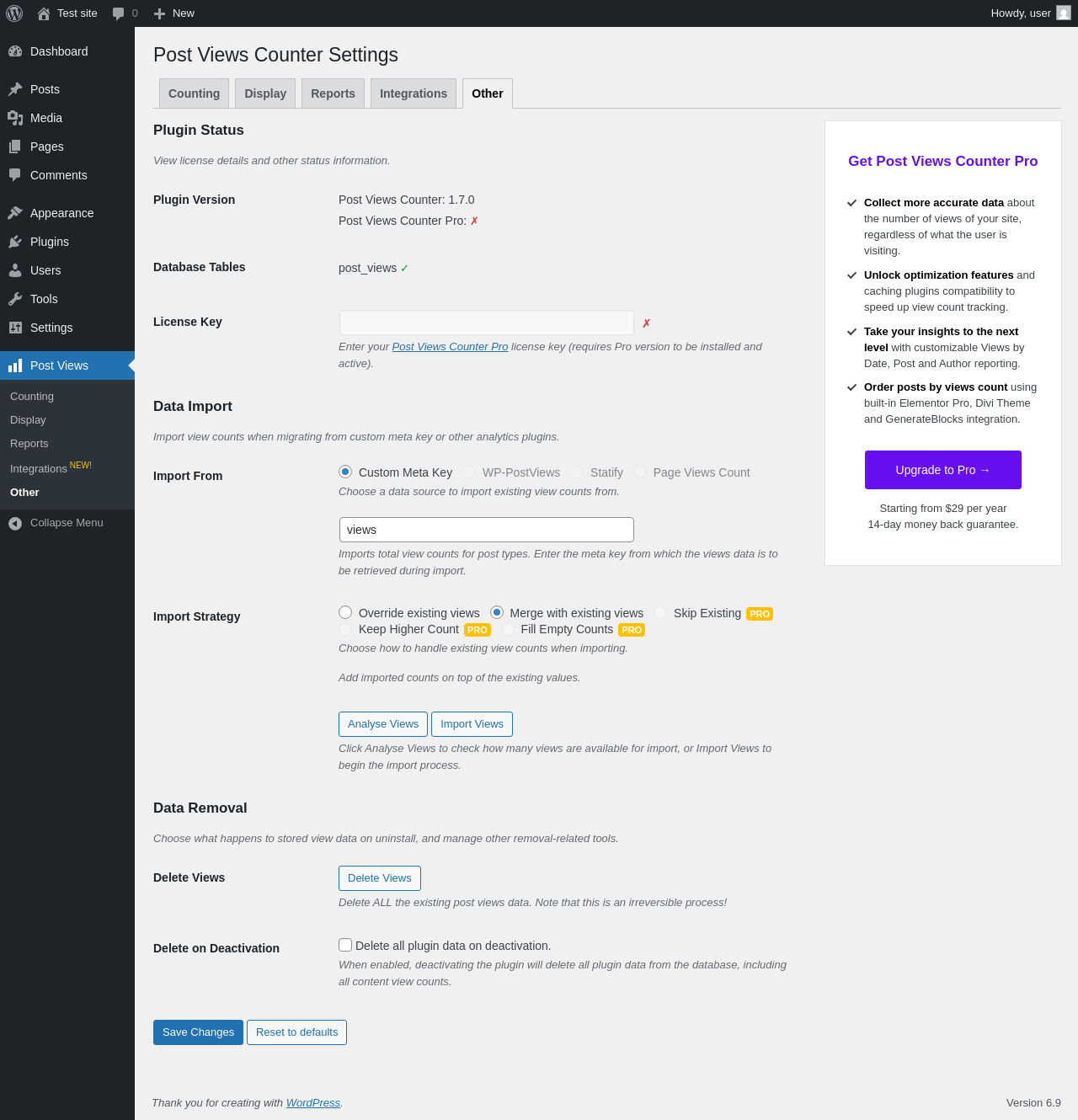Image resolution: width=1078 pixels, height=1120 pixels.
Task: Switch to the Integrations tab
Action: point(414,93)
